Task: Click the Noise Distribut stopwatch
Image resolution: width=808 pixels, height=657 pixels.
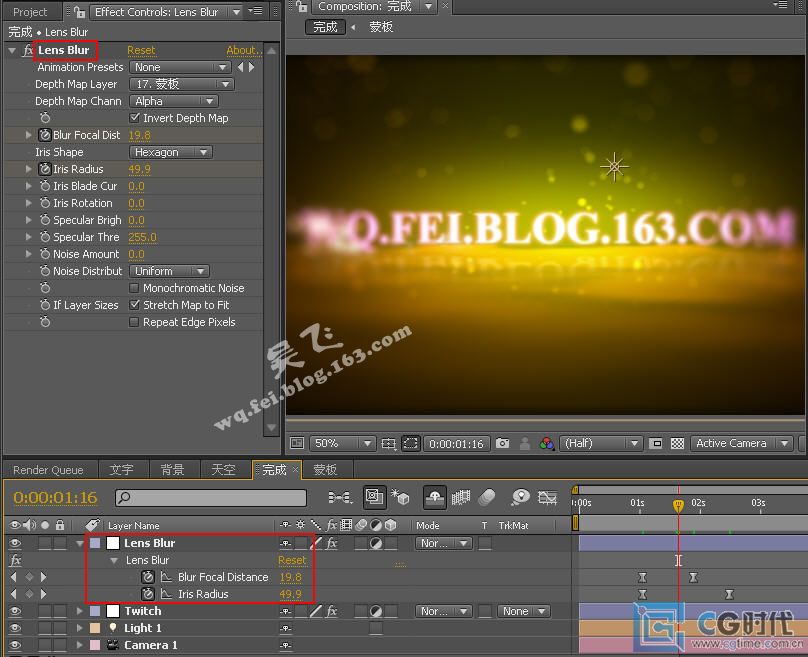Action: tap(45, 271)
